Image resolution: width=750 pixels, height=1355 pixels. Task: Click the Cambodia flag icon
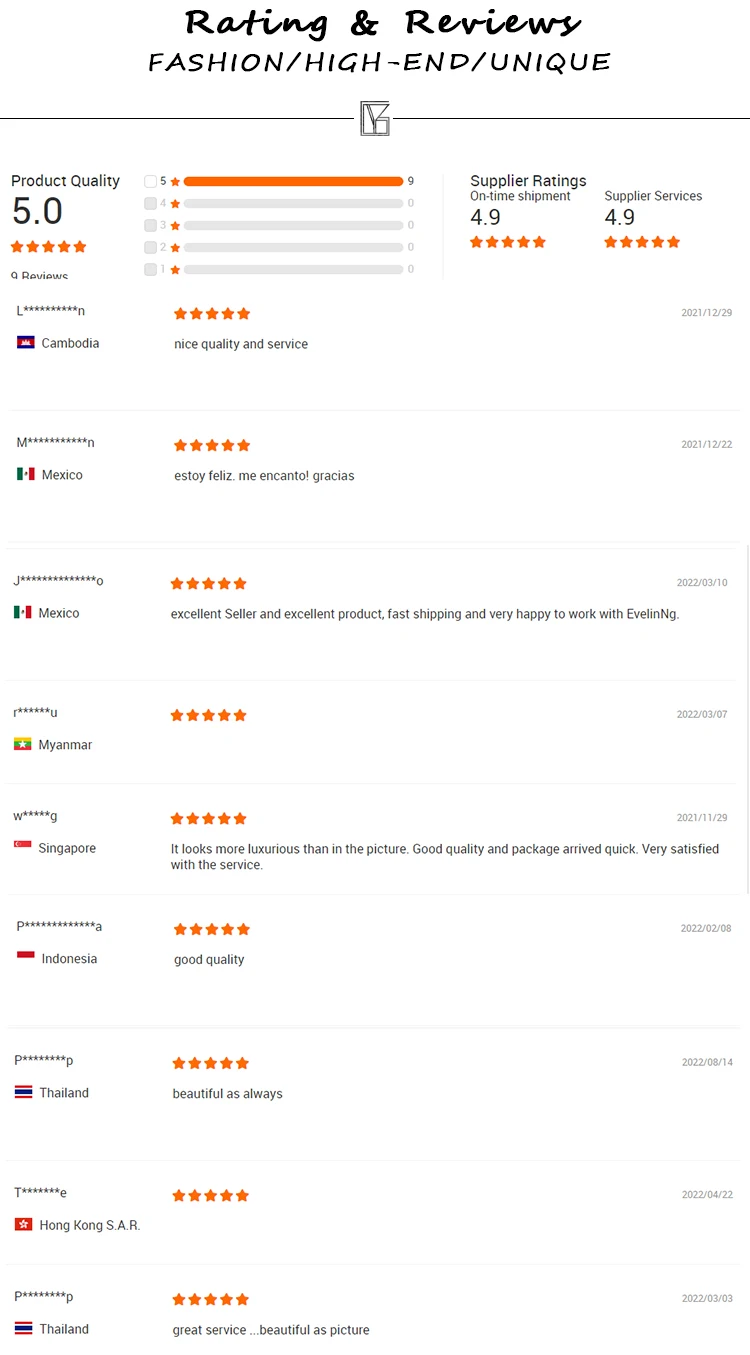[26, 343]
